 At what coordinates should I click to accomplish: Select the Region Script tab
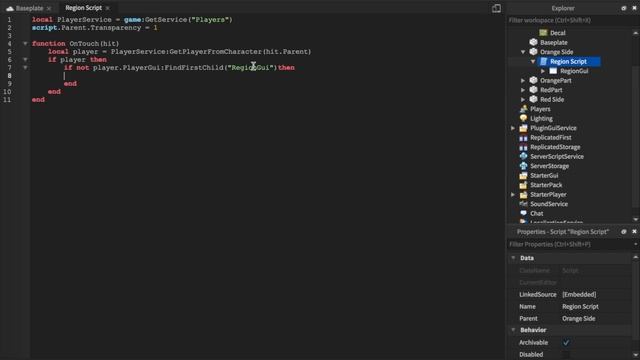pyautogui.click(x=84, y=8)
